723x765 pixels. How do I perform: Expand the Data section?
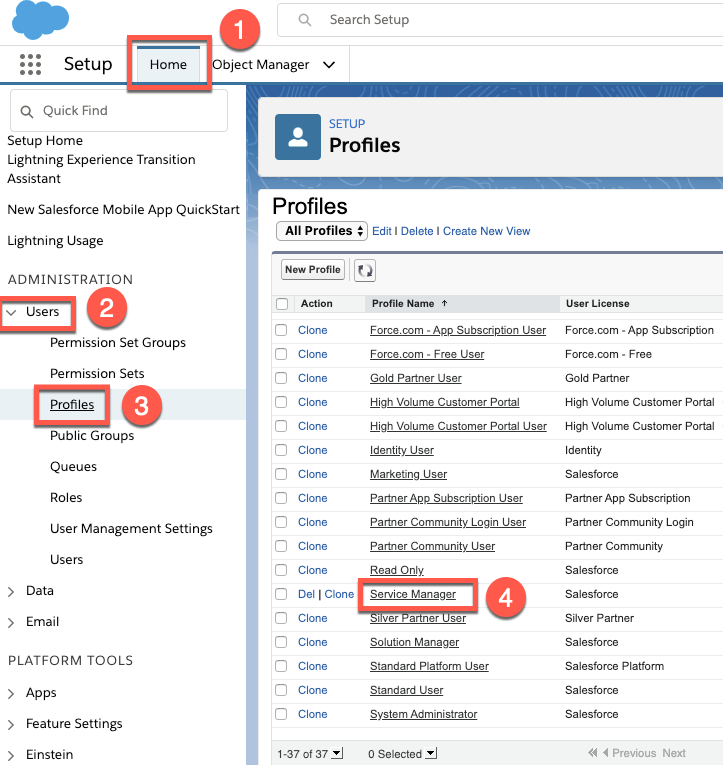tap(11, 592)
